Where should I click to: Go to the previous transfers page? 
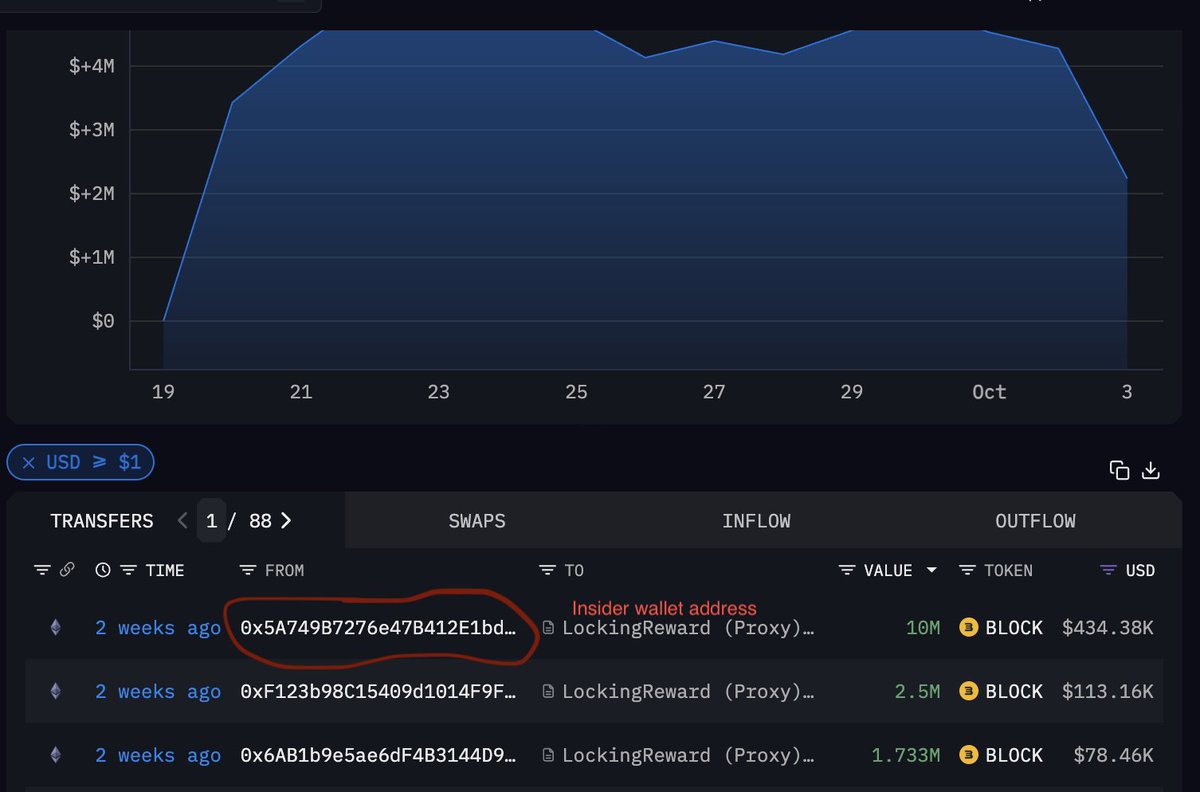click(x=182, y=520)
